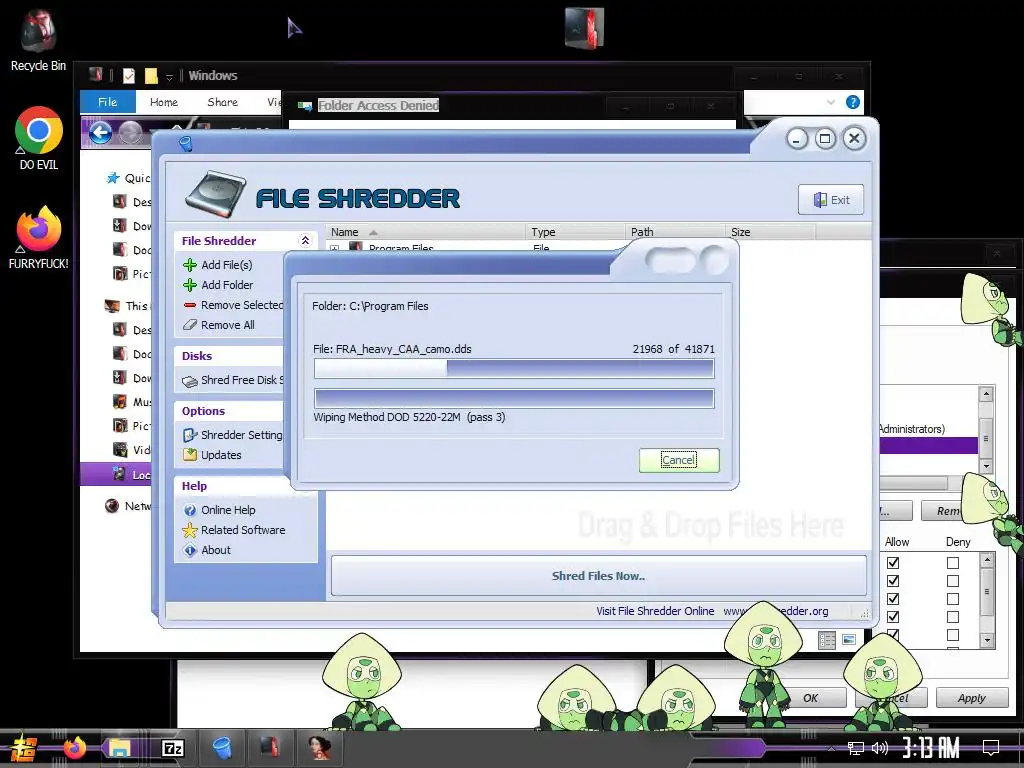
Task: Click the overall wiping progress bar
Action: click(514, 398)
